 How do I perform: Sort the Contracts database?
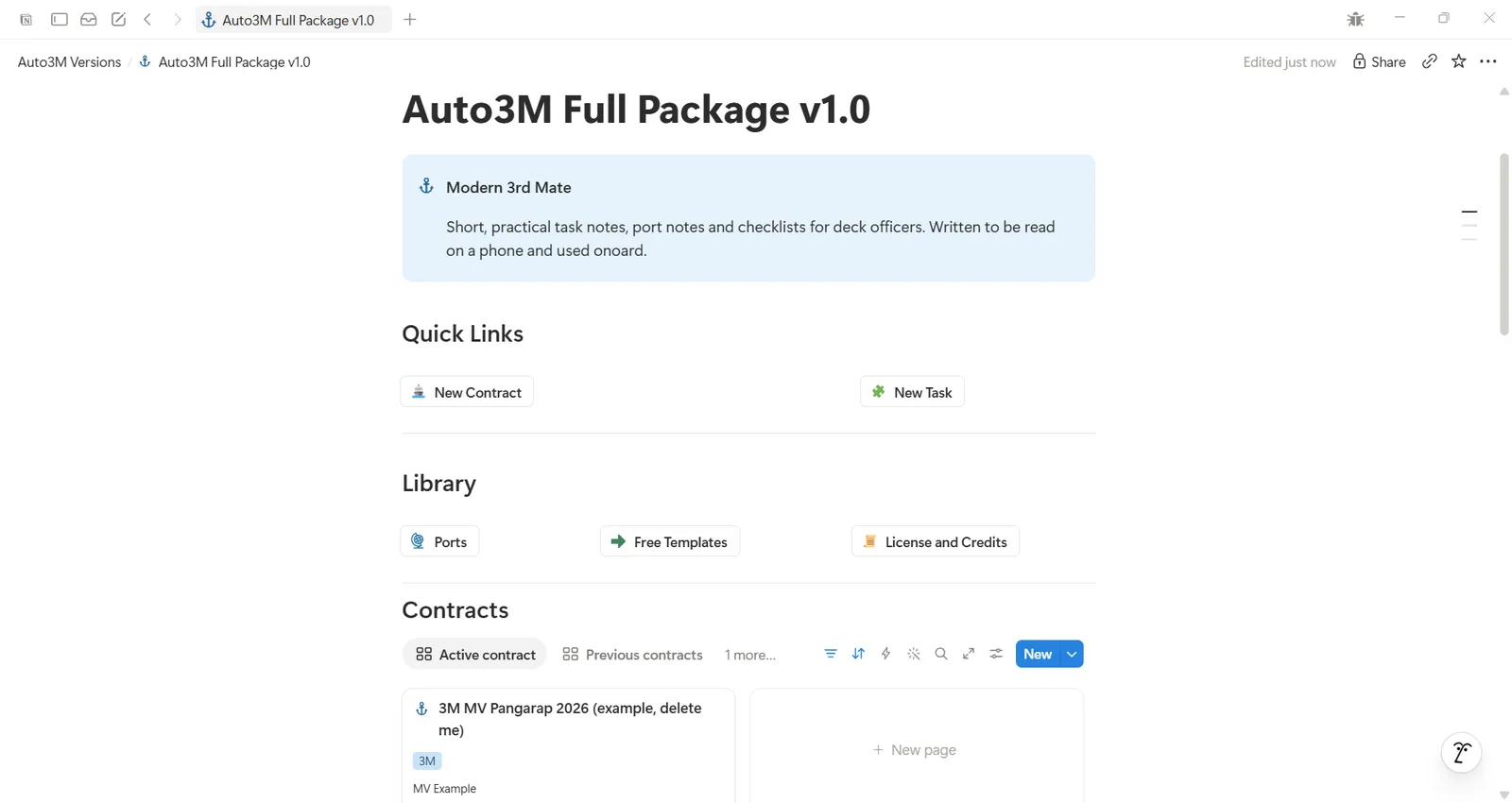(858, 654)
